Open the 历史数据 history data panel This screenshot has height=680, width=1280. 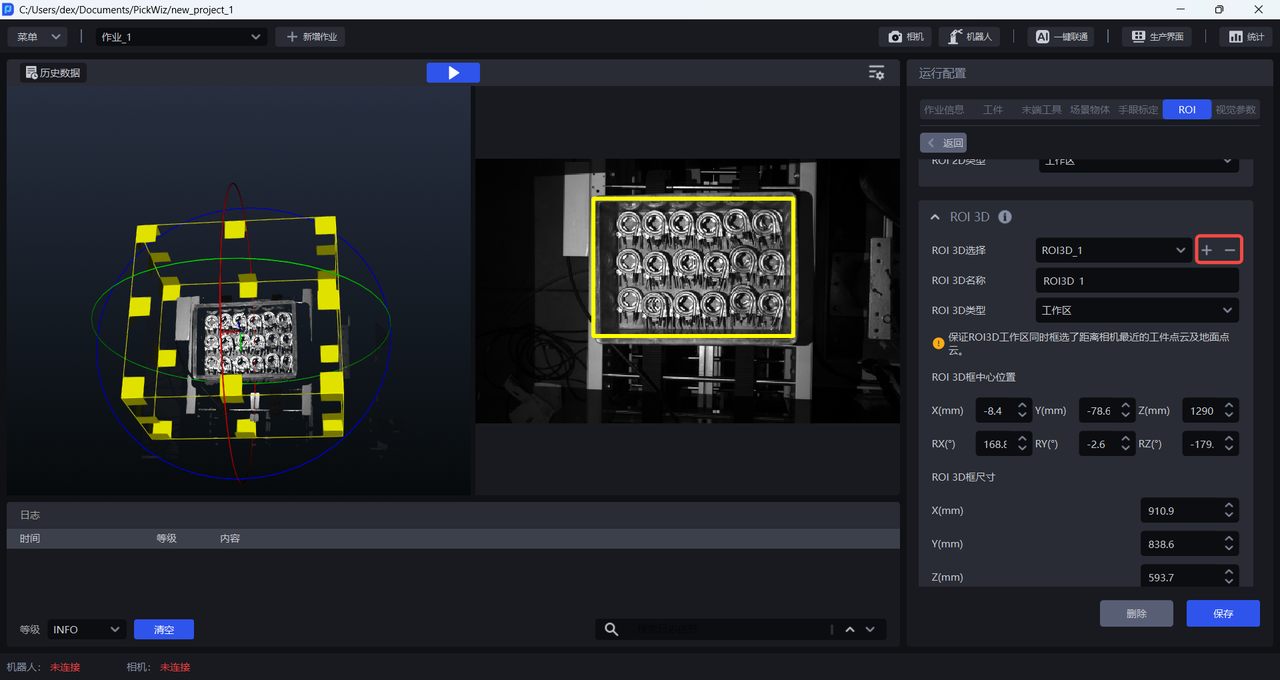pyautogui.click(x=53, y=73)
